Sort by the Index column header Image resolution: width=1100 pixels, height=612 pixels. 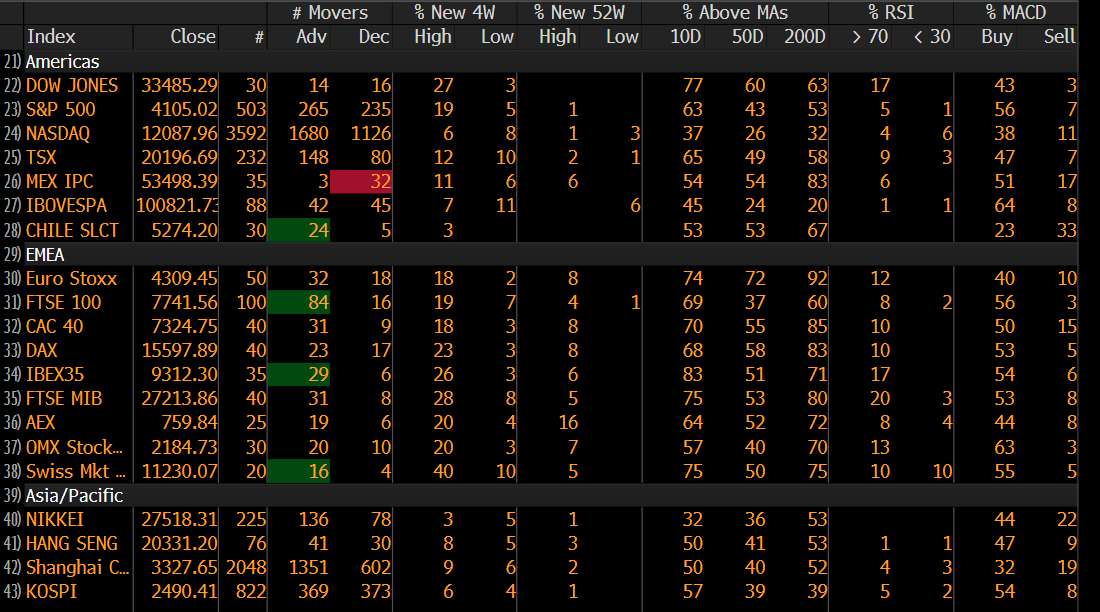point(51,36)
